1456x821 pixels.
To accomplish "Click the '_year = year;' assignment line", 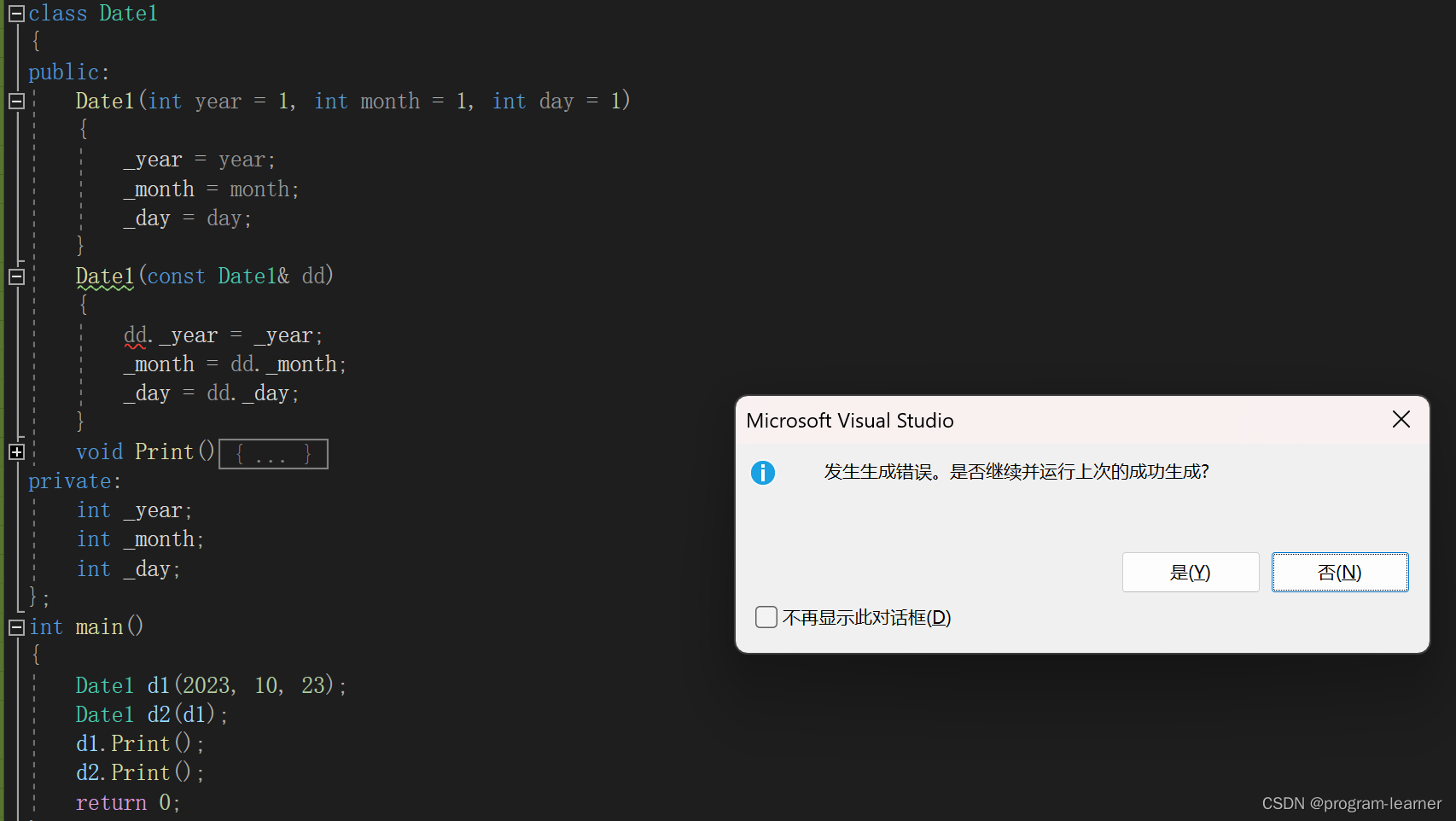I will coord(200,160).
